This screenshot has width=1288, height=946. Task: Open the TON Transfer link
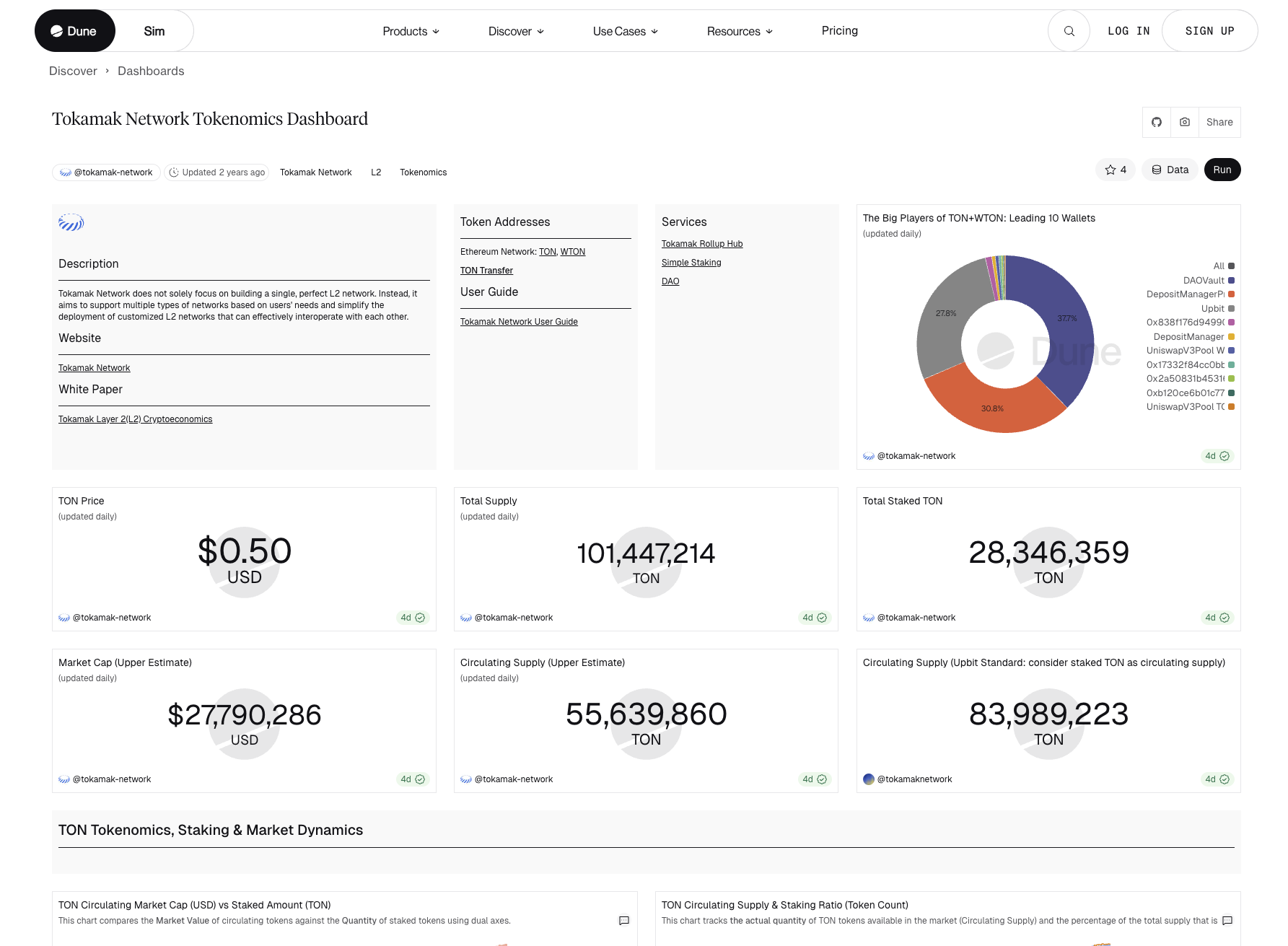tap(486, 271)
